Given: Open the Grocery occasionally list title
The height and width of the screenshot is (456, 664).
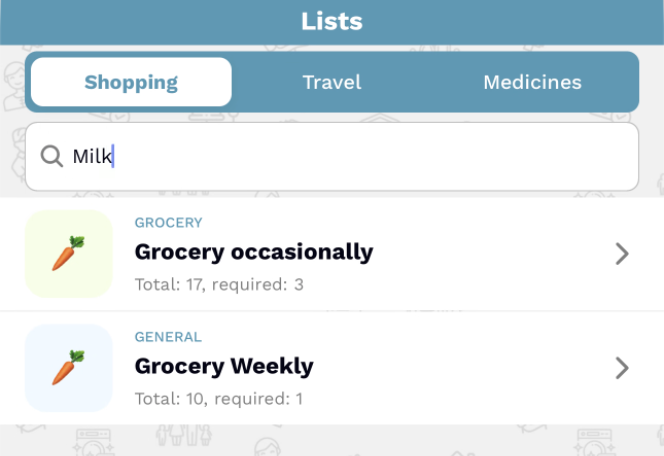Looking at the screenshot, I should (x=254, y=252).
